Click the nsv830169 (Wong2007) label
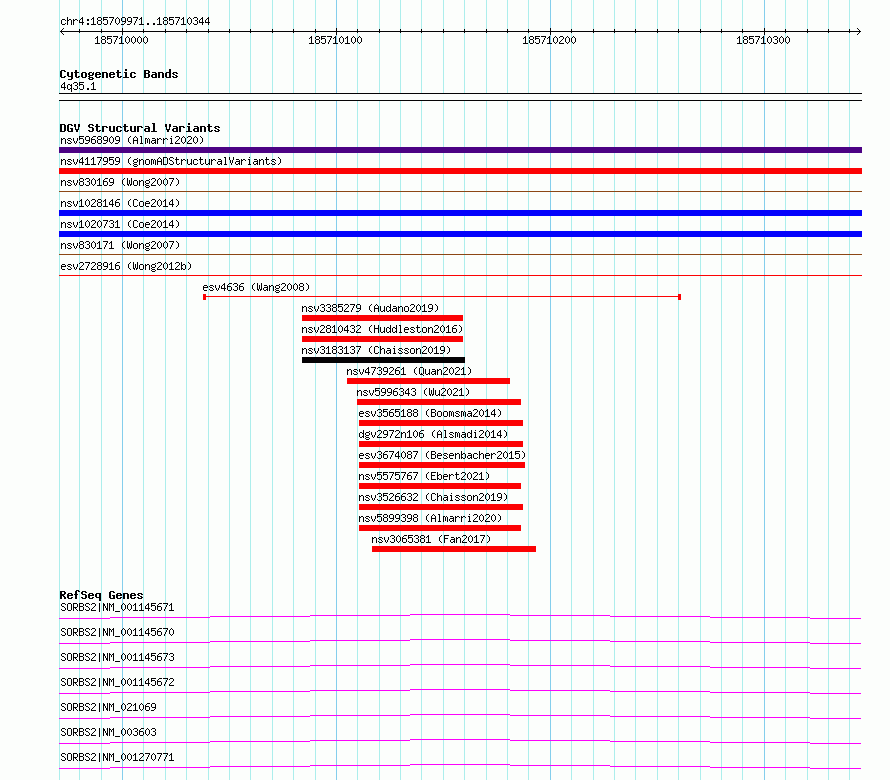The image size is (890, 780). (120, 182)
